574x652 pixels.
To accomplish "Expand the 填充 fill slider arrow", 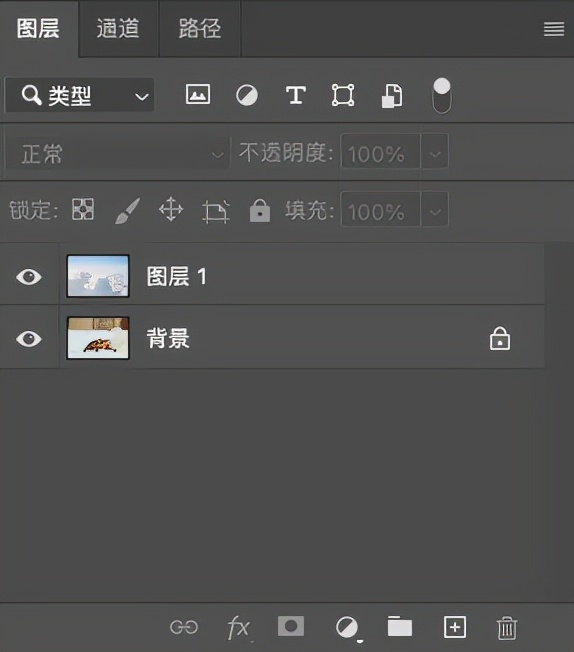I will [x=435, y=209].
